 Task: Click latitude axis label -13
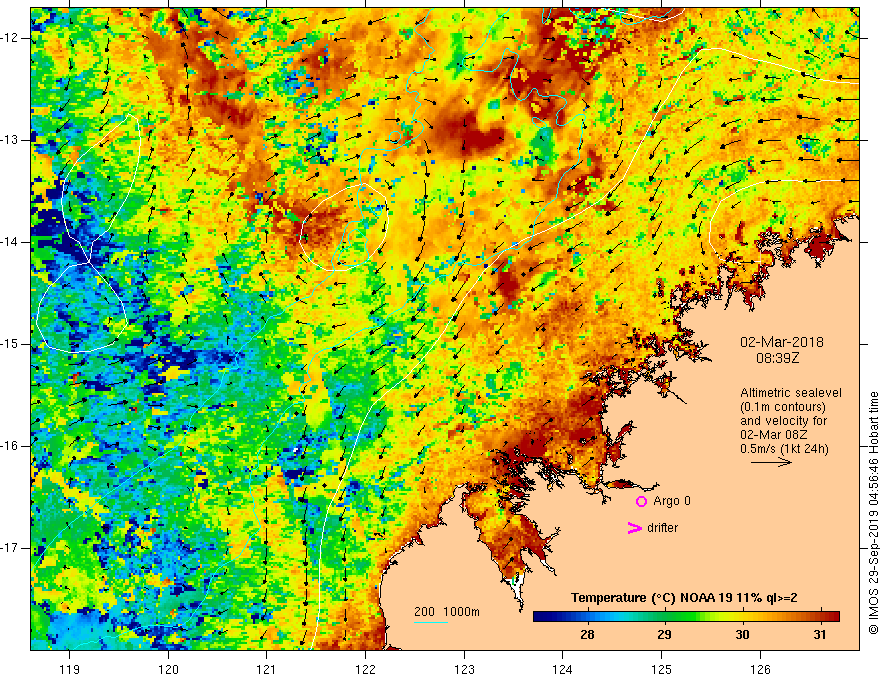pyautogui.click(x=10, y=140)
